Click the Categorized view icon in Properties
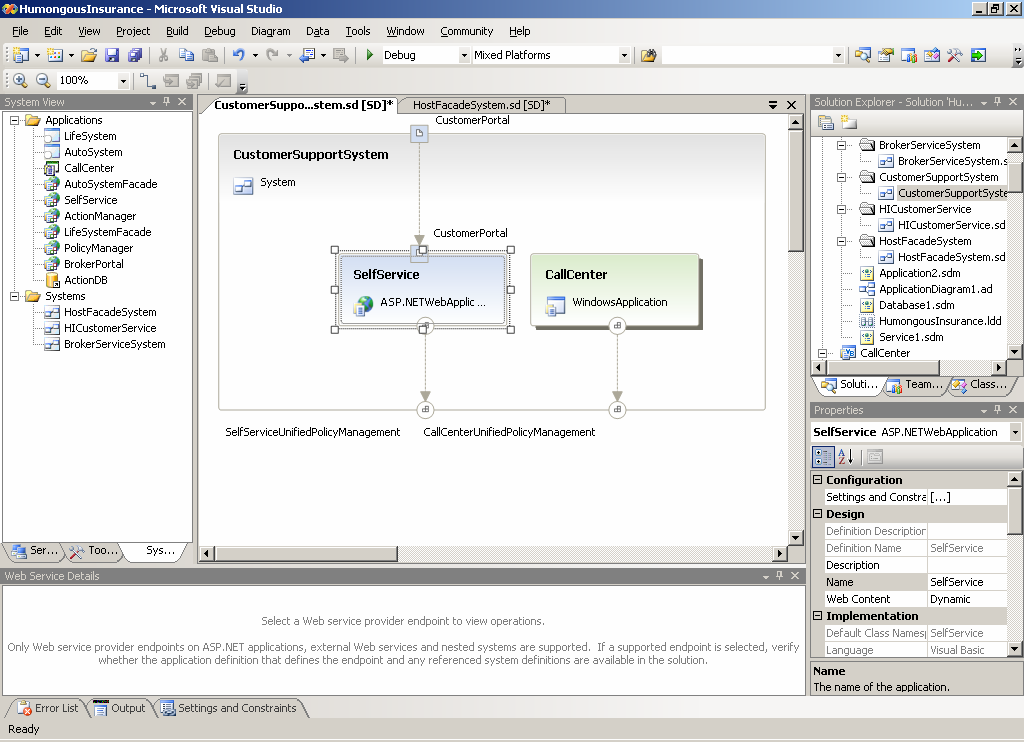 pos(823,457)
